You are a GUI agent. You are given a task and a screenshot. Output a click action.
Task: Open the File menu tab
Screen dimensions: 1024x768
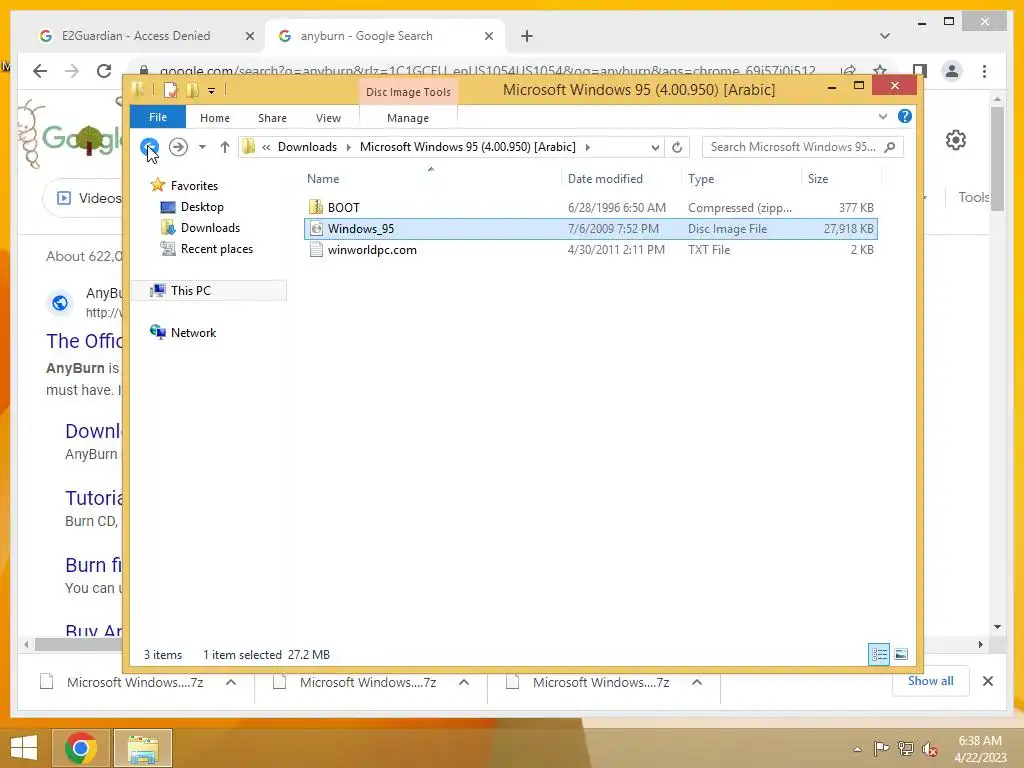[x=158, y=117]
